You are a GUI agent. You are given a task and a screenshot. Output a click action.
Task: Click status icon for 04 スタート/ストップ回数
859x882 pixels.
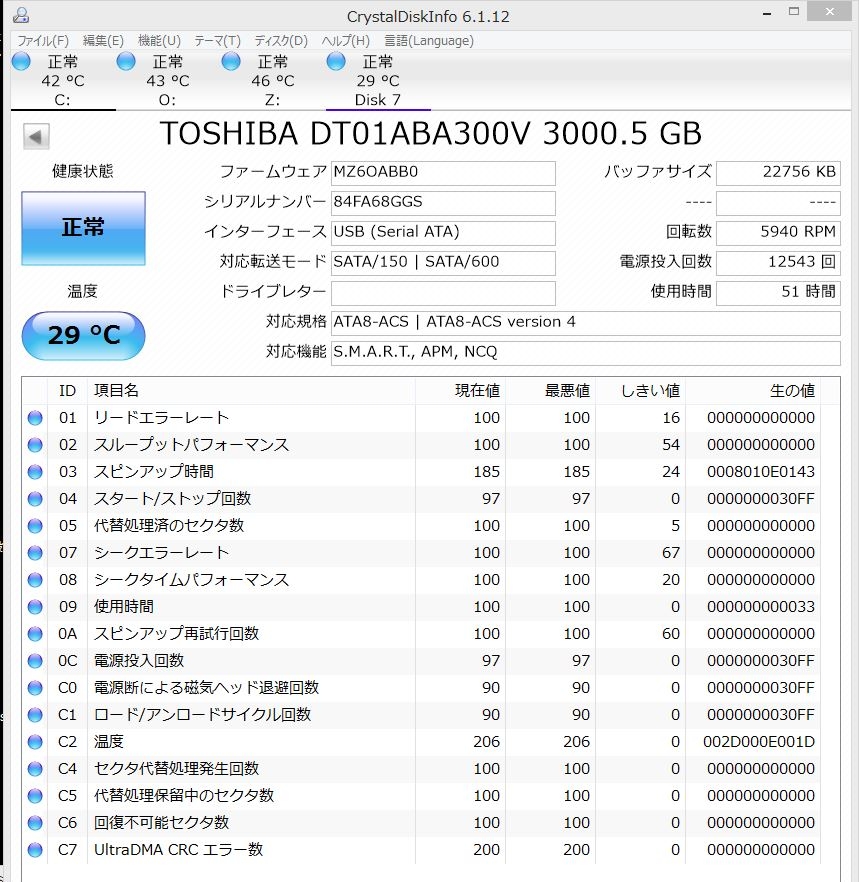pyautogui.click(x=35, y=499)
